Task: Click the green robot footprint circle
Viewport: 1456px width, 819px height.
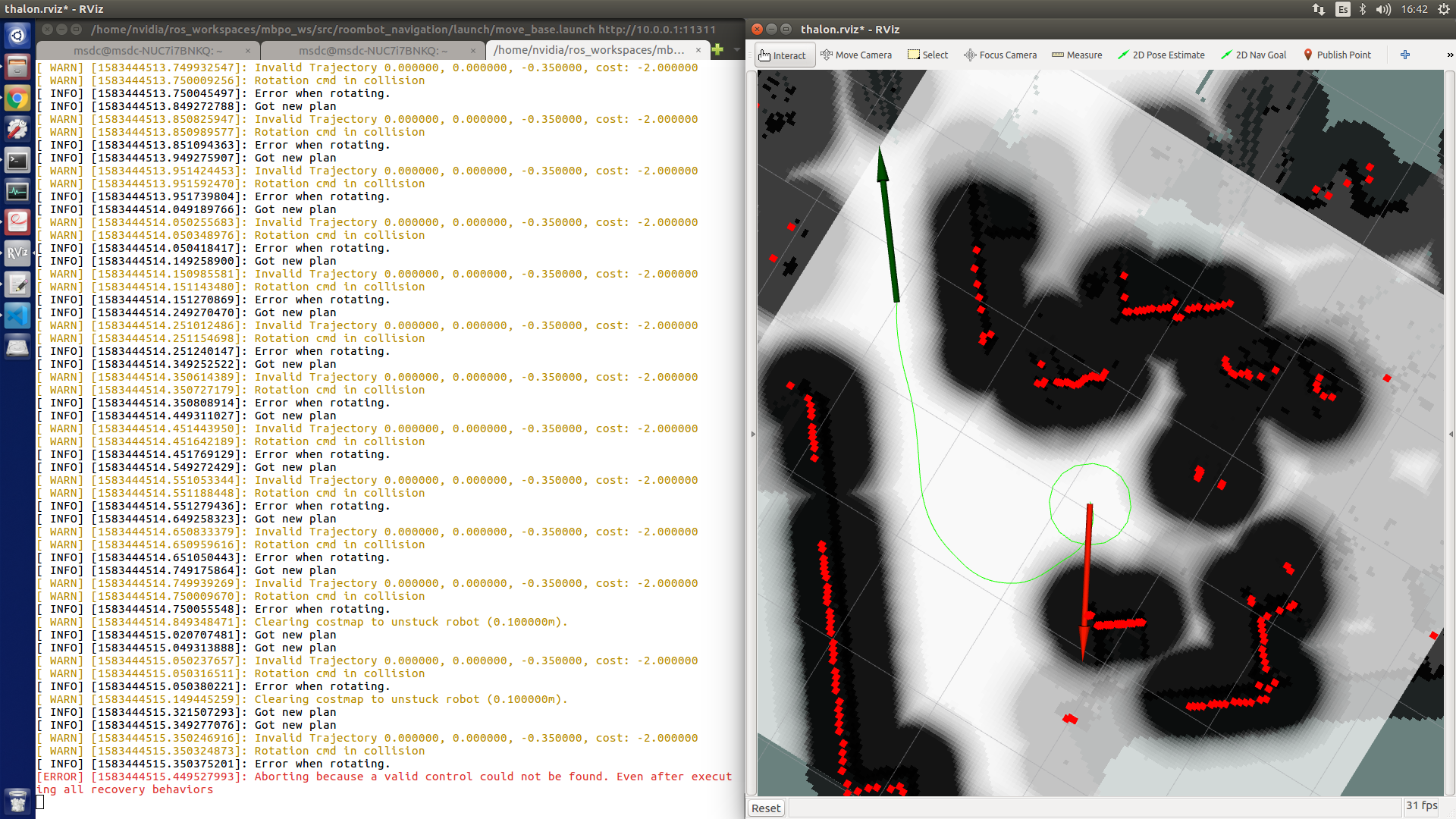Action: 1090,504
